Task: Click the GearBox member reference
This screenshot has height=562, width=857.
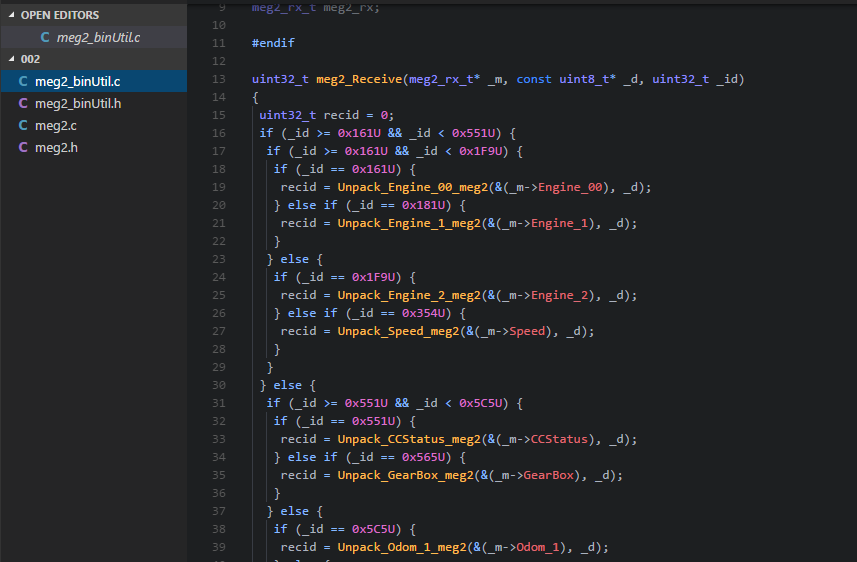Action: [549, 475]
